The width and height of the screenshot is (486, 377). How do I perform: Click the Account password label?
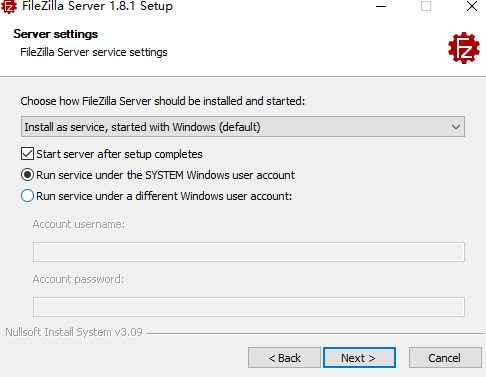[78, 279]
